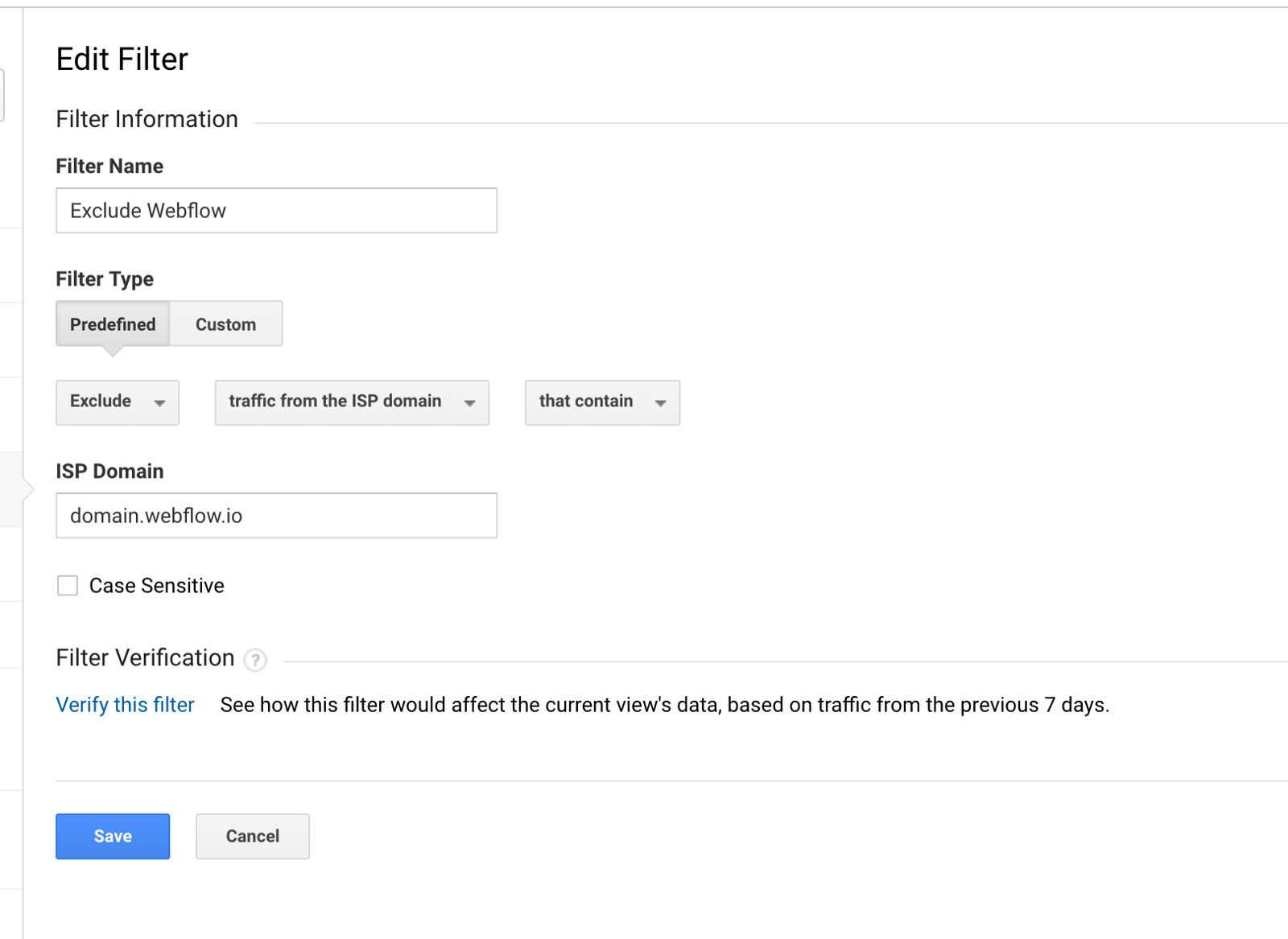The image size is (1288, 939).
Task: Enable the Case Sensitive checkbox
Action: [x=68, y=586]
